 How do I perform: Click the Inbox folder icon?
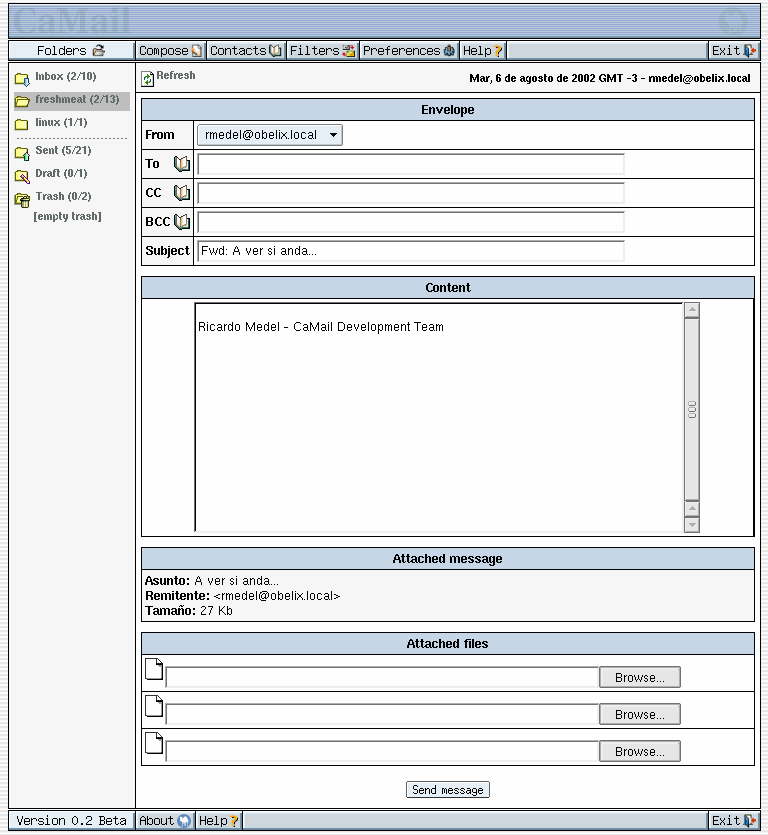click(x=22, y=78)
